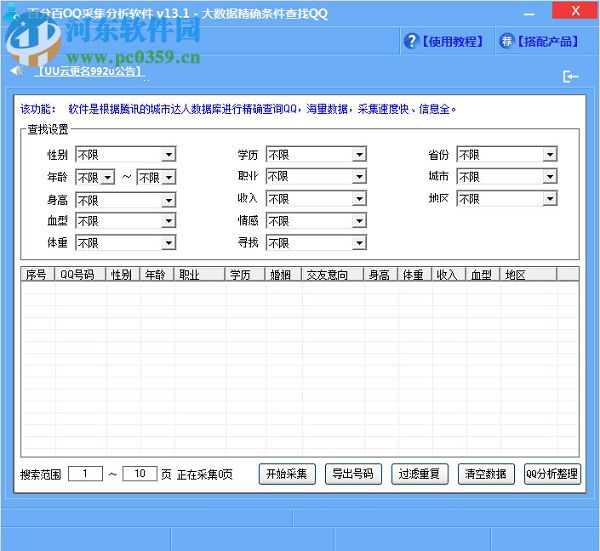The height and width of the screenshot is (551, 600).
Task: Close the window with the red X
Action: tap(575, 10)
